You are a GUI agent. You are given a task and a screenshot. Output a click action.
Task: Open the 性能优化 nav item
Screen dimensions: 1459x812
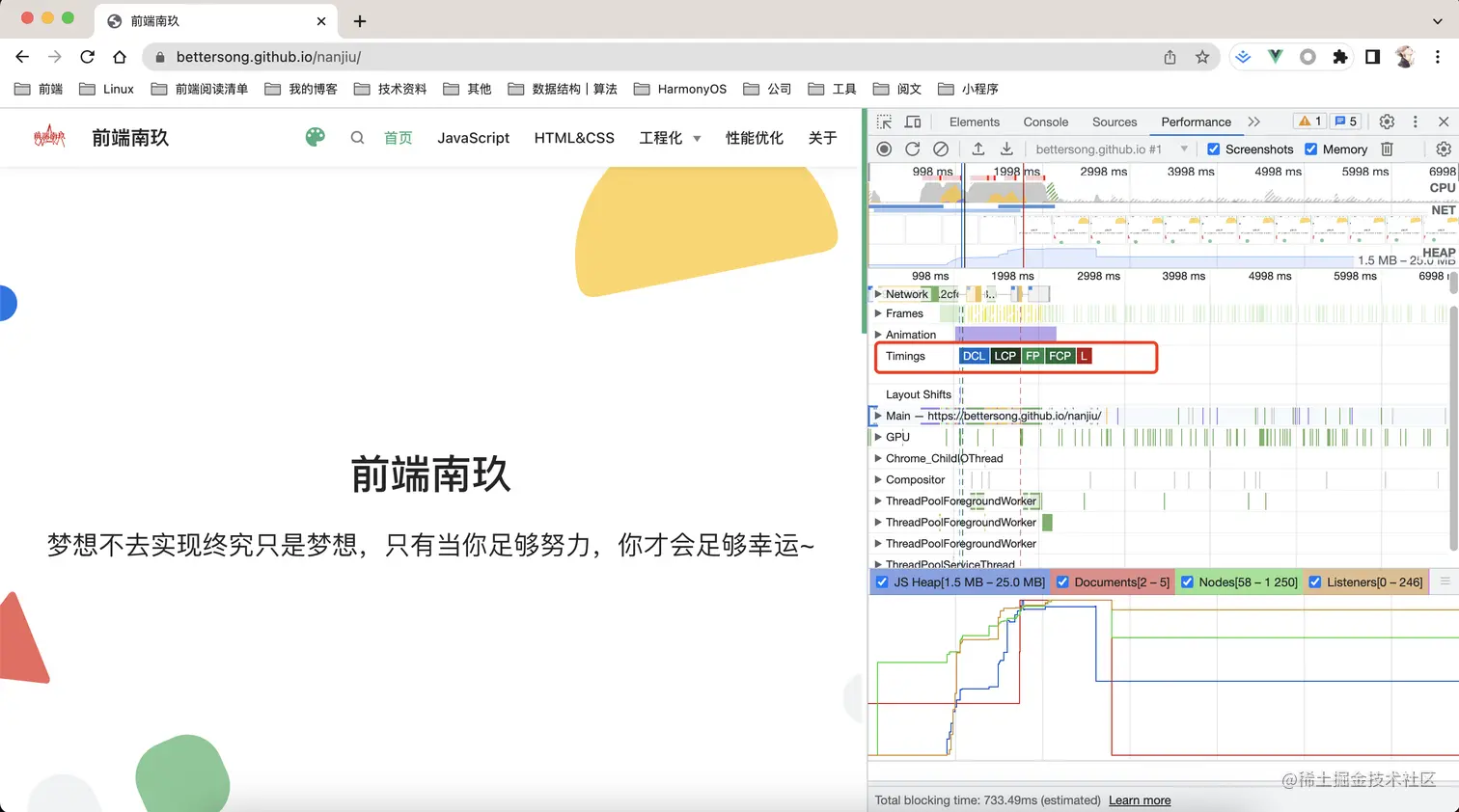click(755, 138)
